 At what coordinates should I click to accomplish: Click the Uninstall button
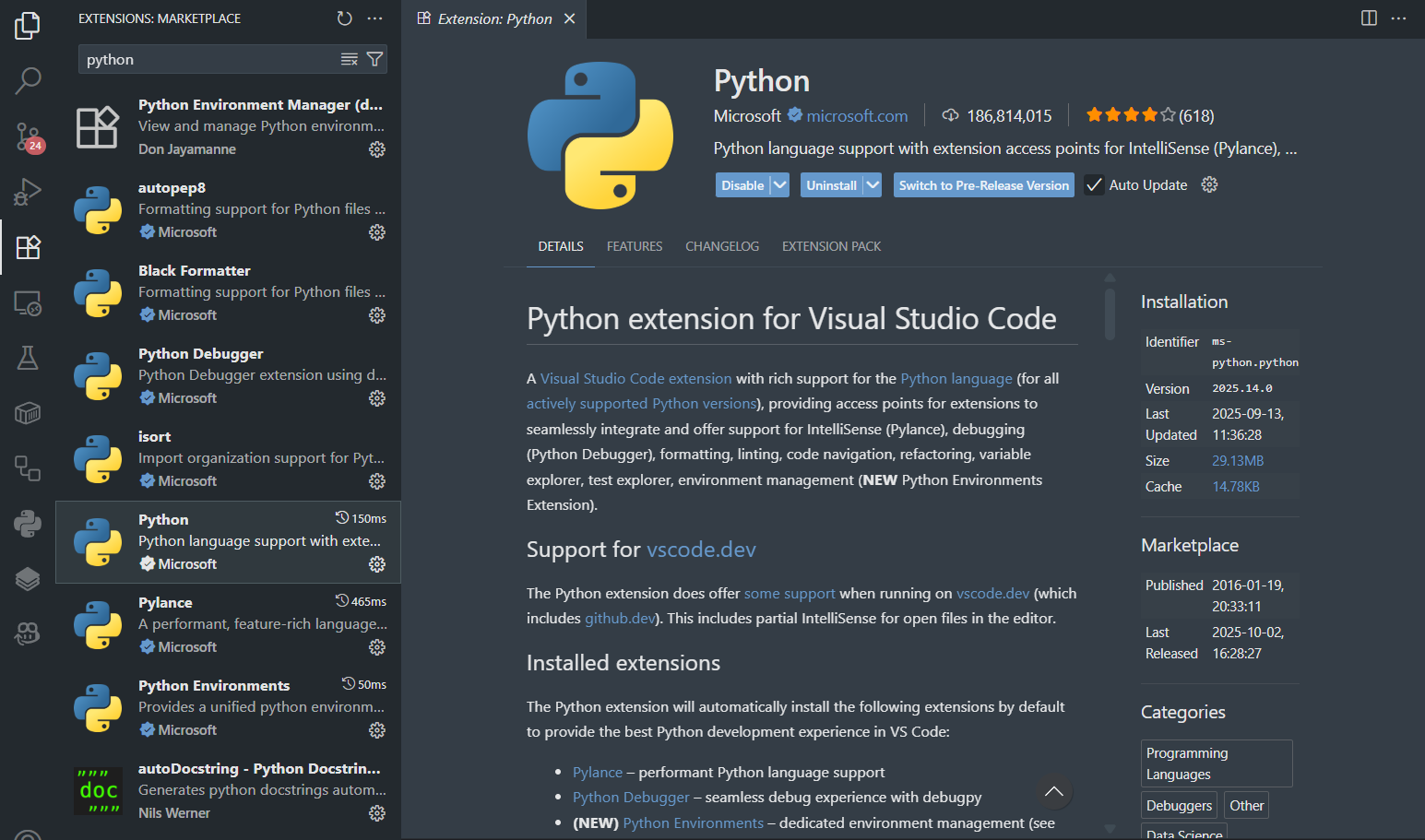(x=831, y=185)
